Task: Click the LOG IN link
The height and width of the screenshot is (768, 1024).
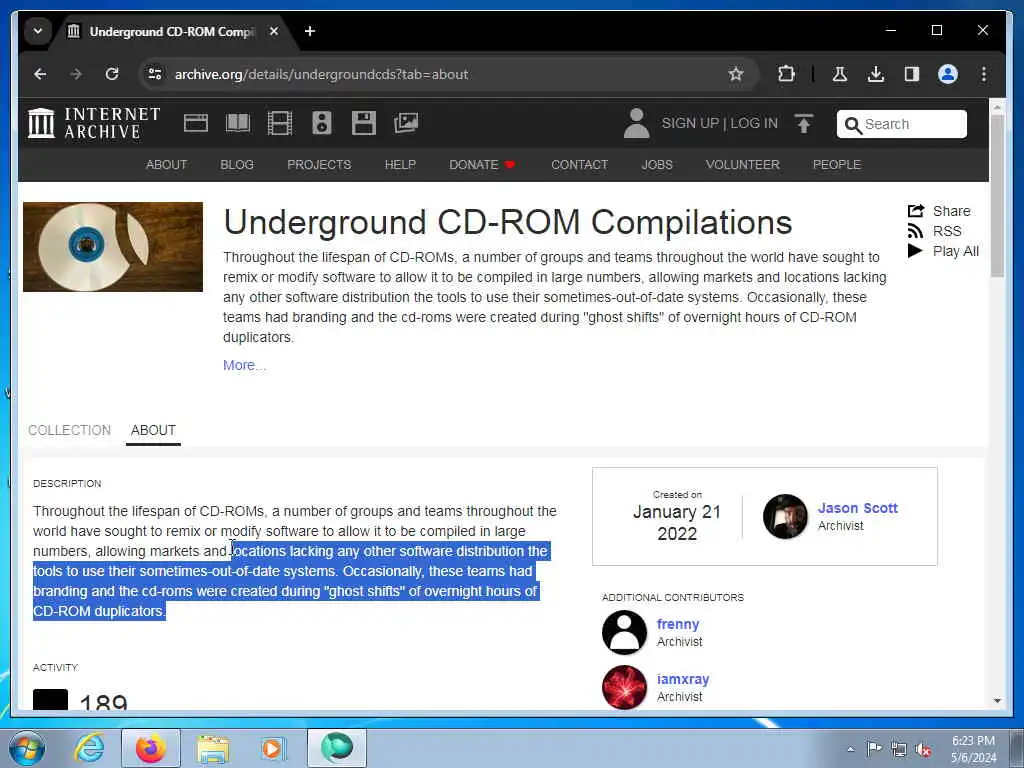Action: coord(754,123)
